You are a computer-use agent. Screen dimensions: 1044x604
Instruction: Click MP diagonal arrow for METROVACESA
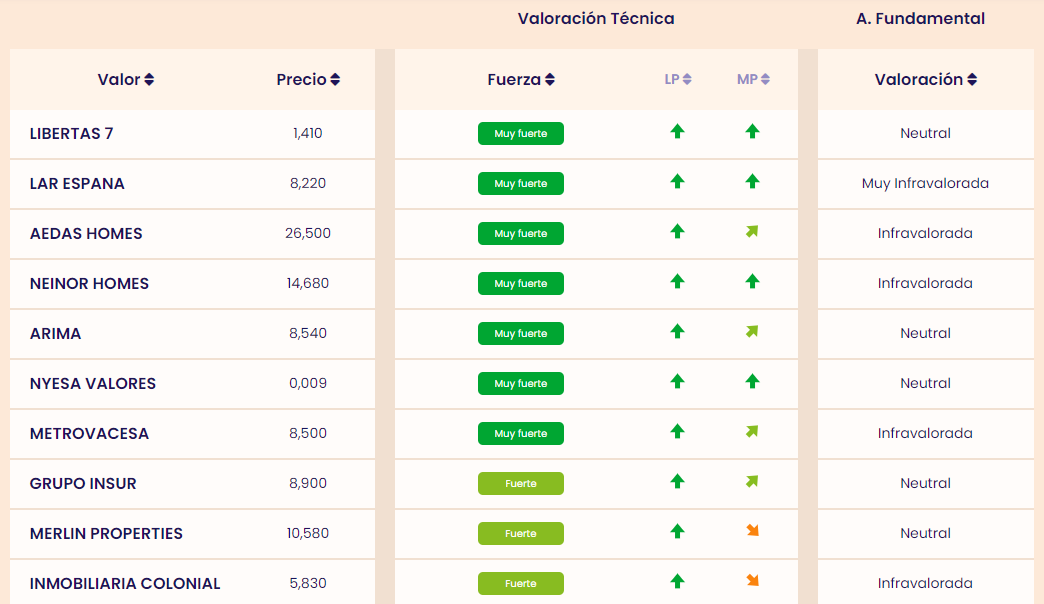tap(753, 432)
